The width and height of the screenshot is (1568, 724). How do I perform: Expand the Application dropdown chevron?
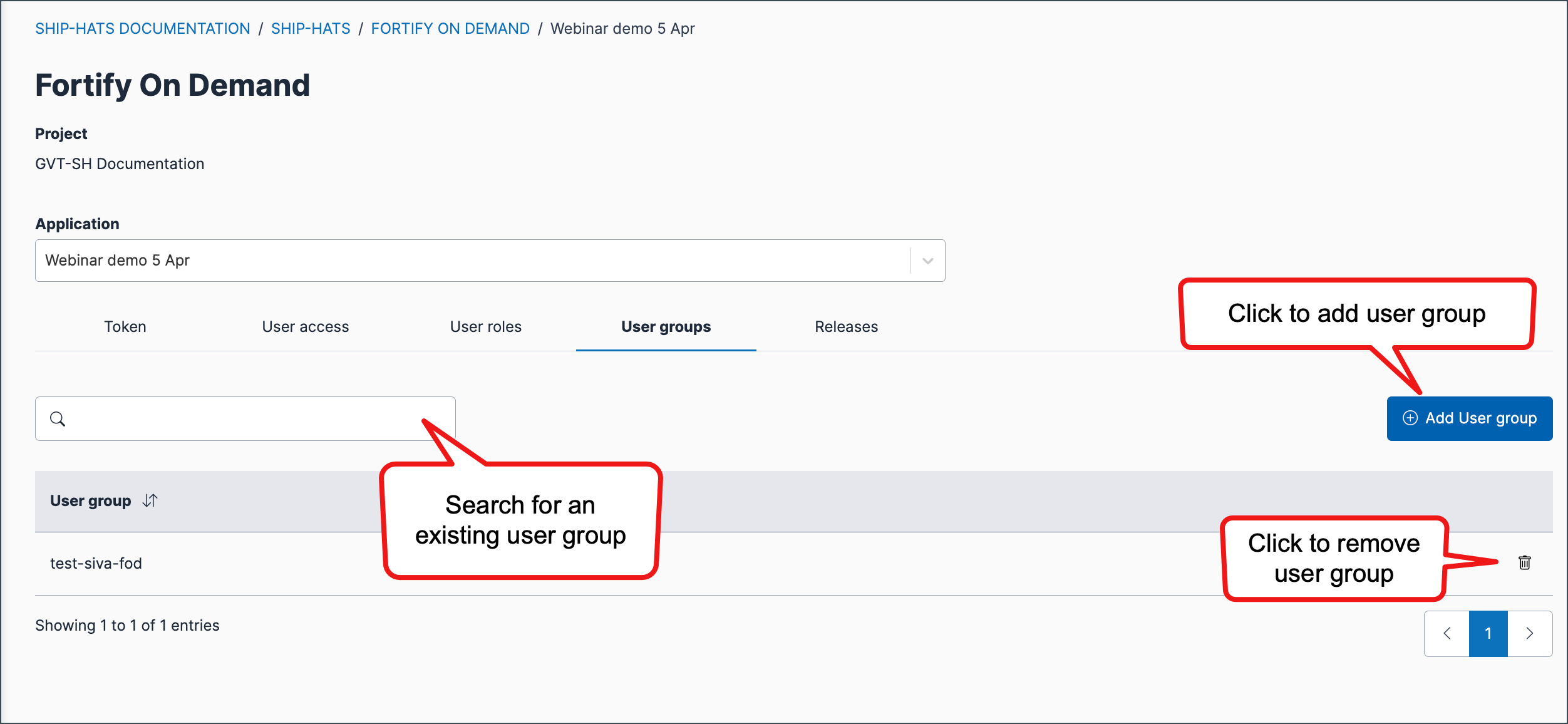(x=927, y=261)
